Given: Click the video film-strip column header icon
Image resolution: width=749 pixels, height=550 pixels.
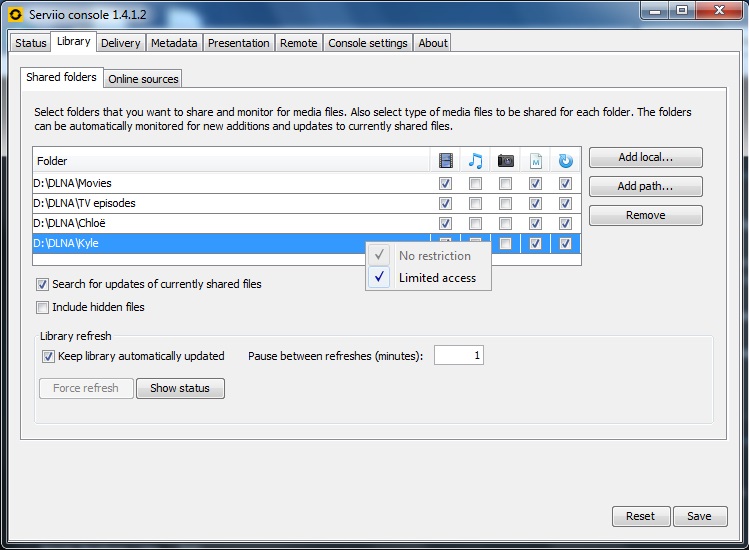Looking at the screenshot, I should (x=445, y=161).
